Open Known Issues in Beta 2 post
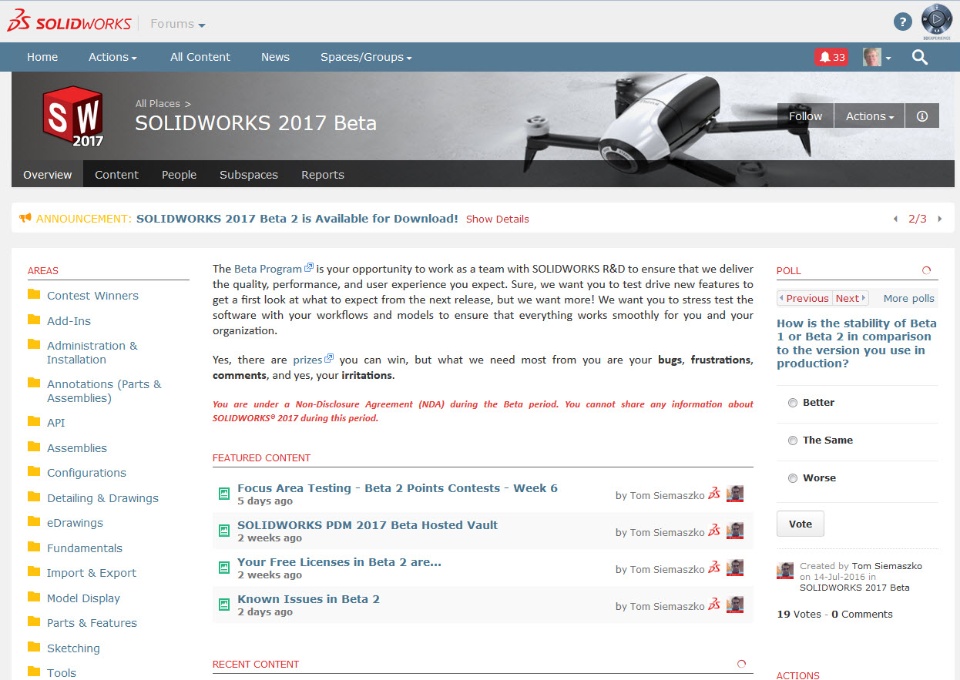This screenshot has height=680, width=960. 309,599
